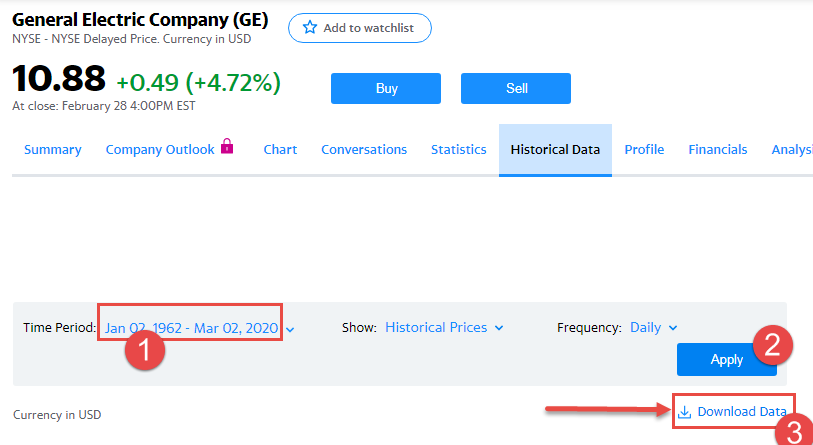Open the partially visible Analysis tab

[x=791, y=150]
